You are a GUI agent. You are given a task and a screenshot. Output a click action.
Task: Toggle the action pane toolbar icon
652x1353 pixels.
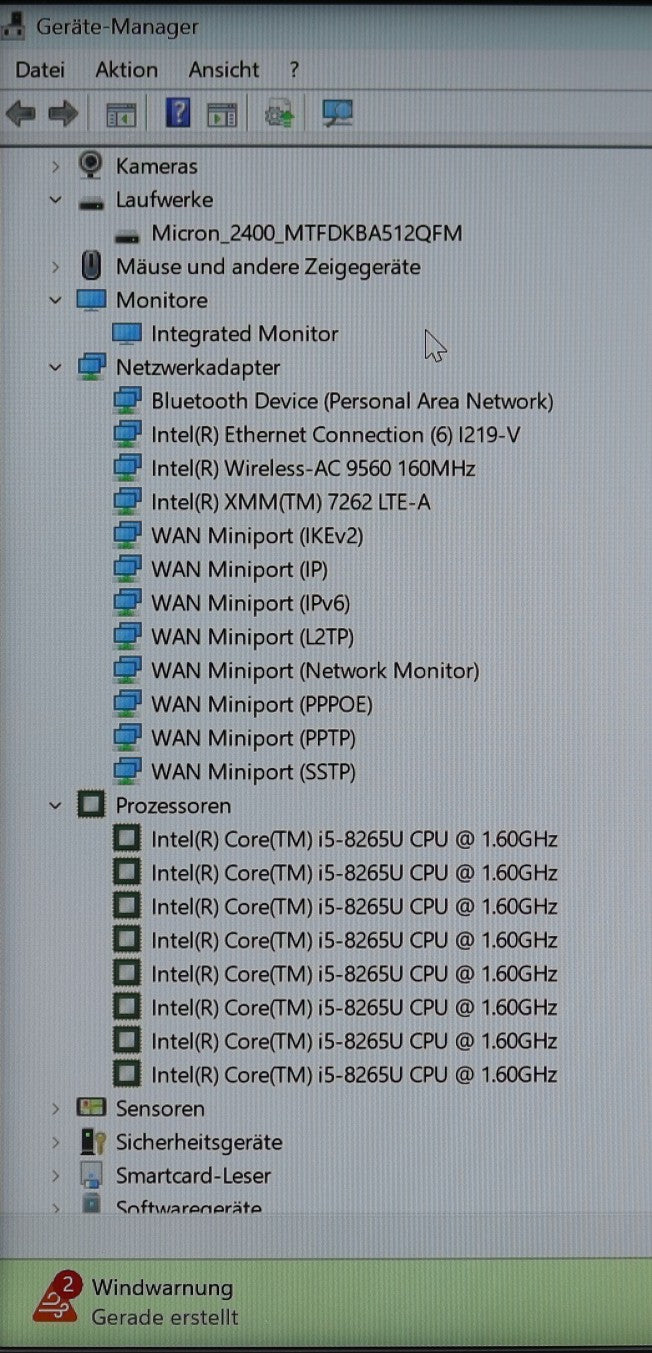coord(222,115)
